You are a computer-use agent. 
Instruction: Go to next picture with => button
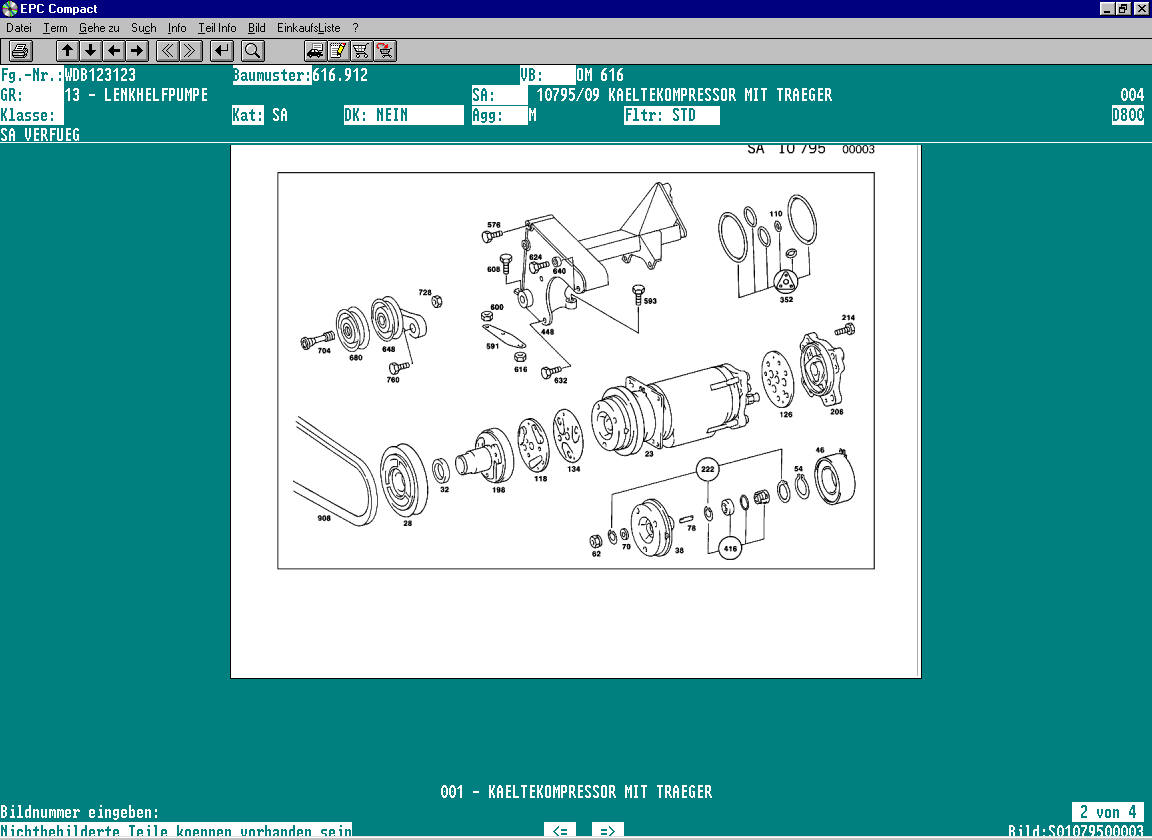point(607,831)
